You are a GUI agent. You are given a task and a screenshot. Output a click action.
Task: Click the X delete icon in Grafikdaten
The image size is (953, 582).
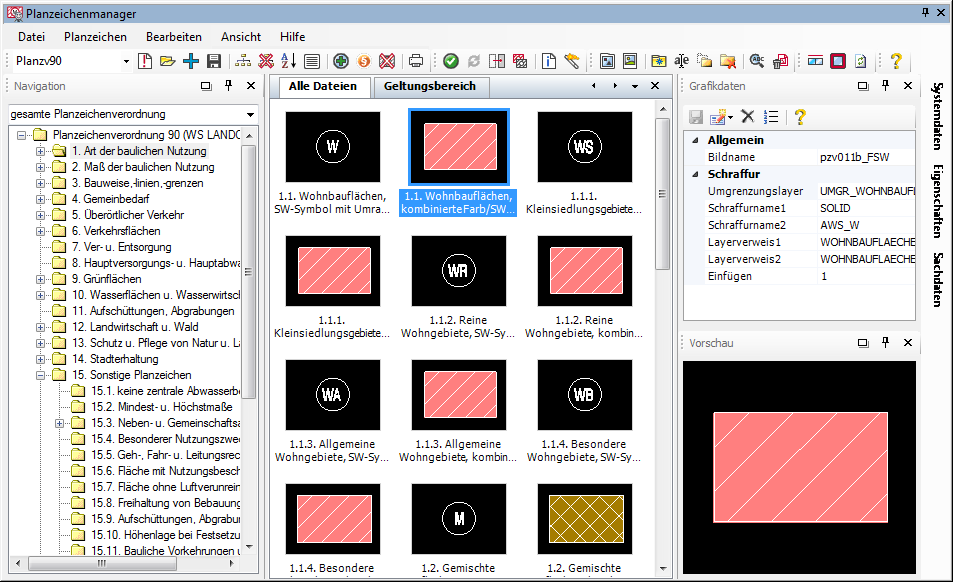pyautogui.click(x=747, y=117)
